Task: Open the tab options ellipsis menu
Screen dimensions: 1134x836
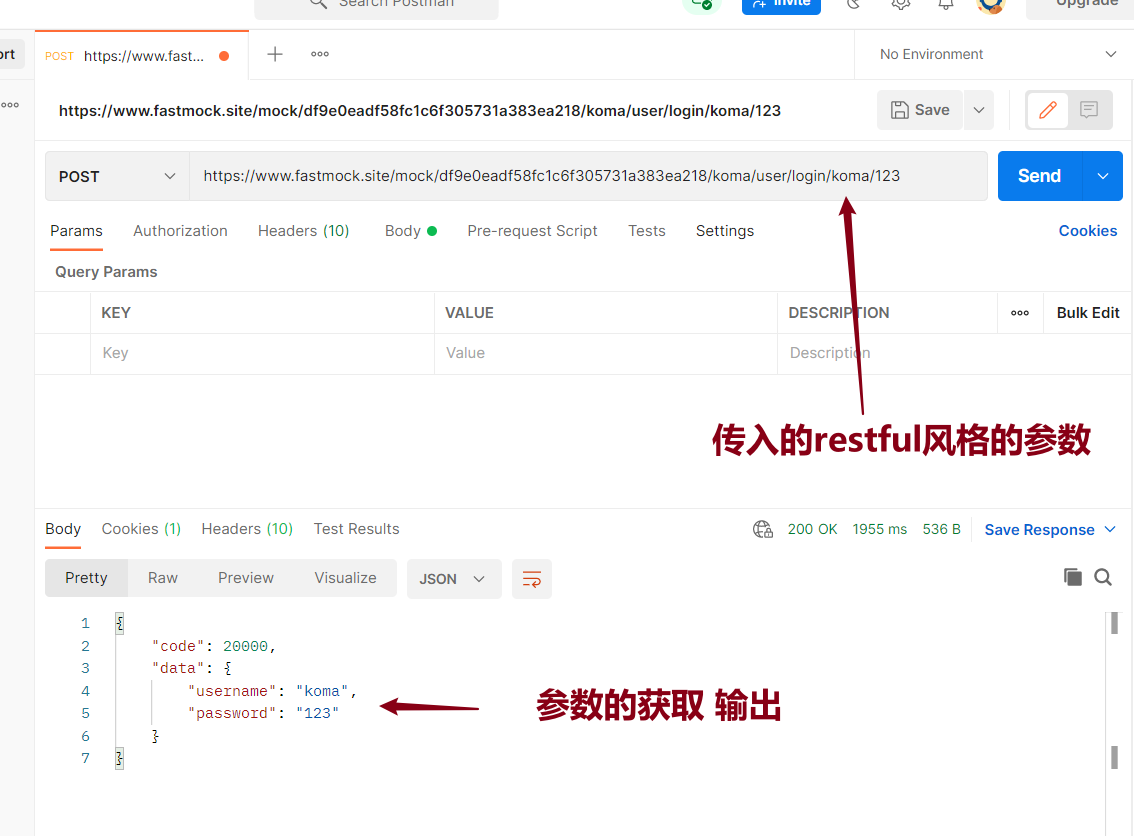Action: pos(320,54)
